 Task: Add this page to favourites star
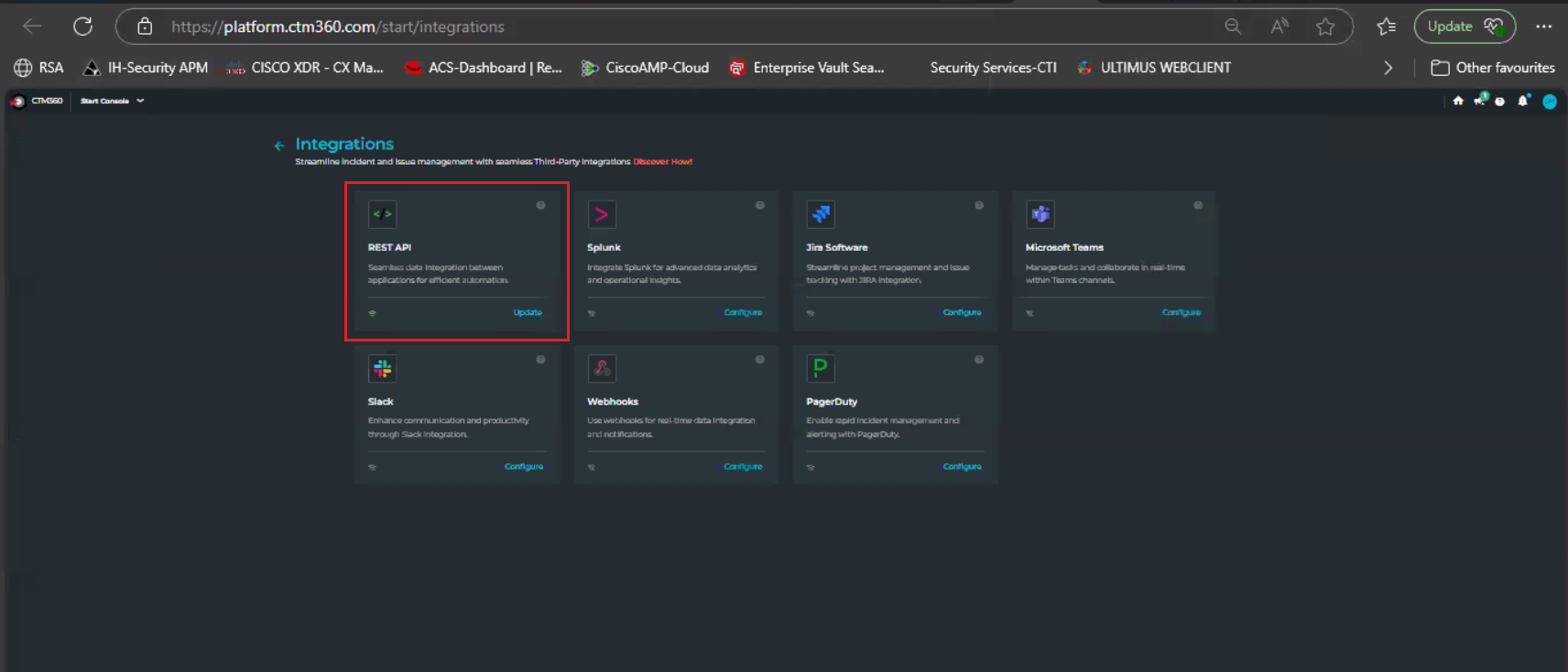click(x=1325, y=27)
